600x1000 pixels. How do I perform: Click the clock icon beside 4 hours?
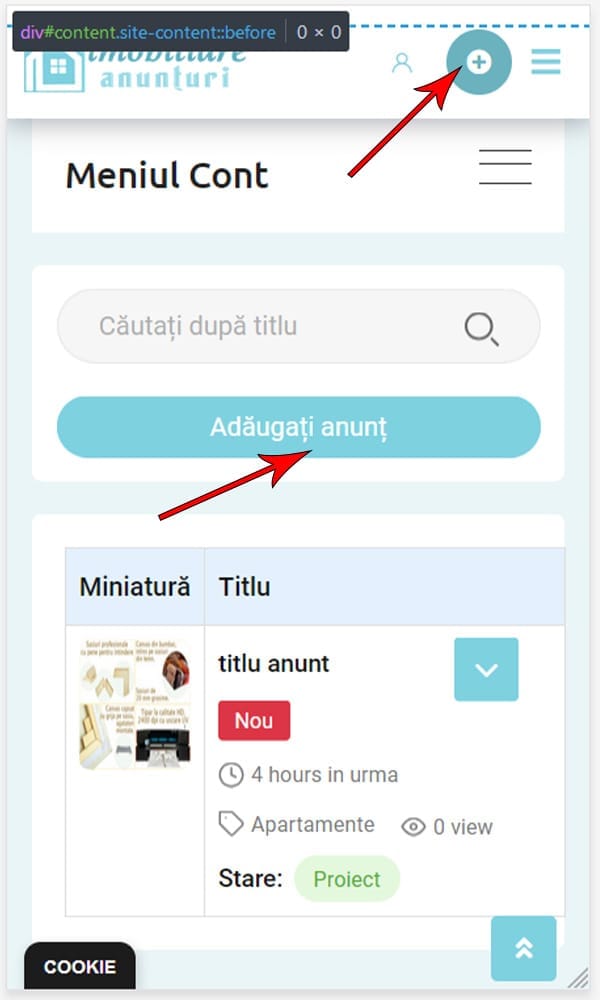click(x=231, y=776)
